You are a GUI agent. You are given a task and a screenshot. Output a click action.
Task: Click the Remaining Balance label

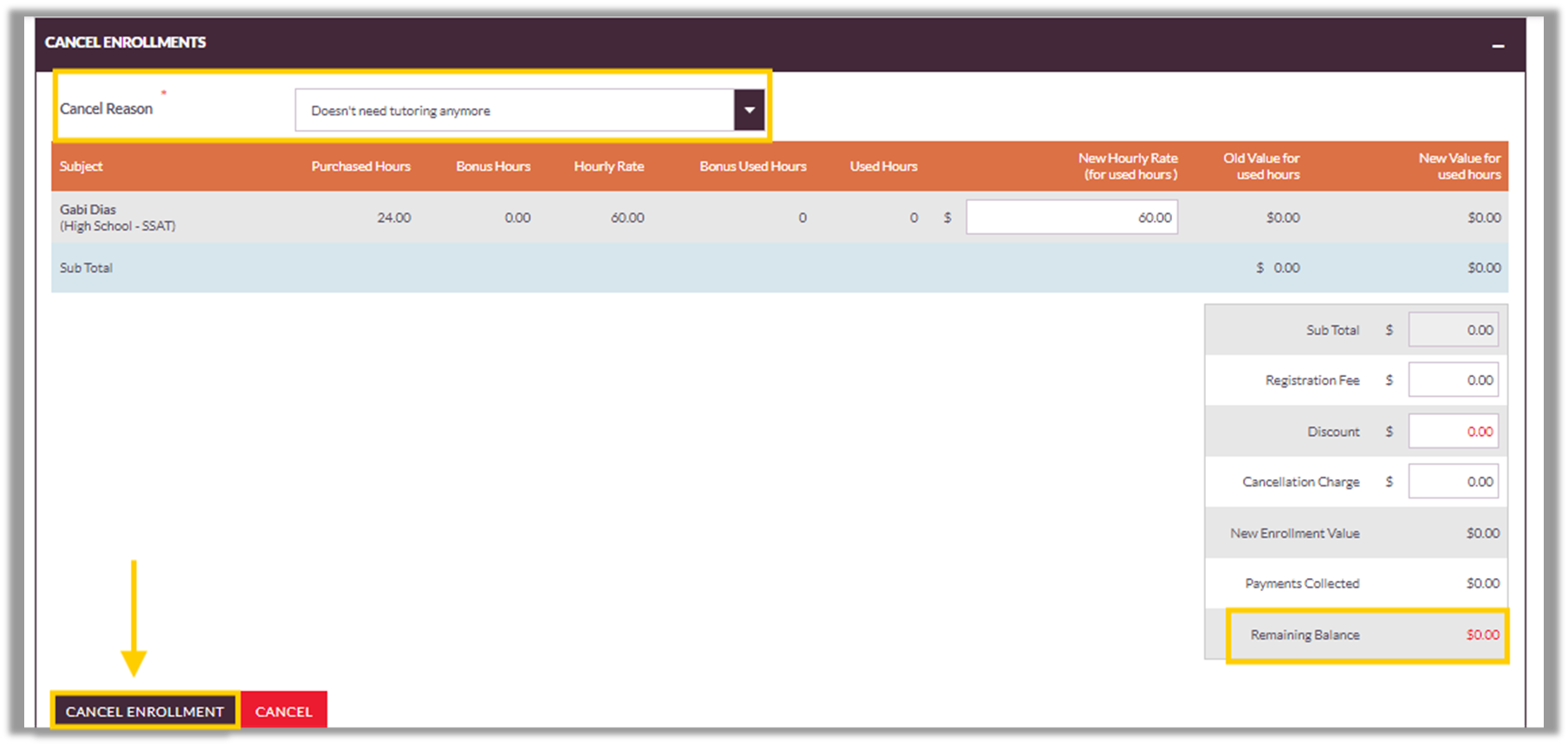[x=1305, y=635]
